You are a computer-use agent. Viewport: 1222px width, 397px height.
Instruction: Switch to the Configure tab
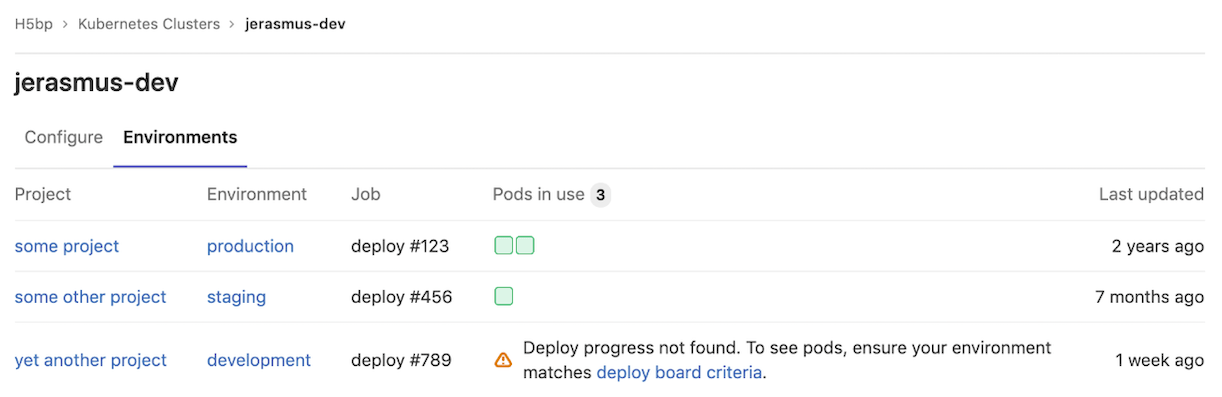64,137
